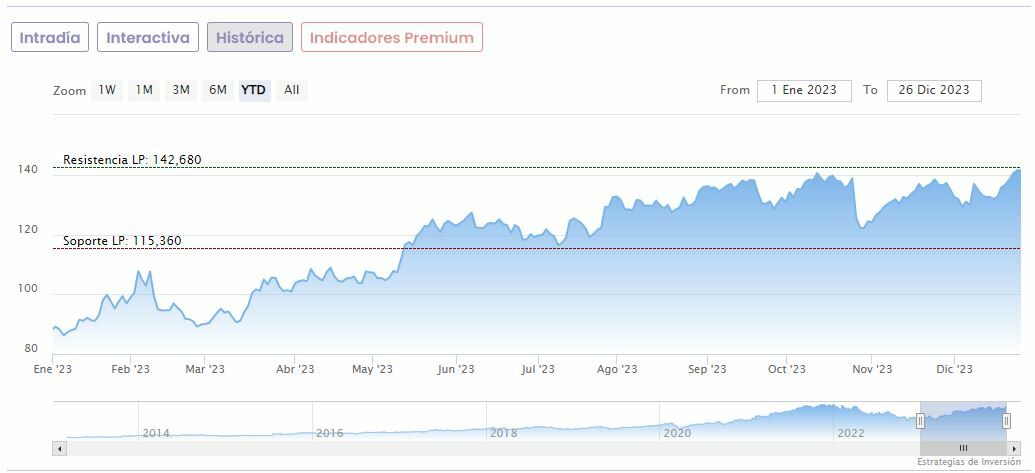
Task: Click the Resistencia LP 142,680 line label
Action: click(x=132, y=160)
